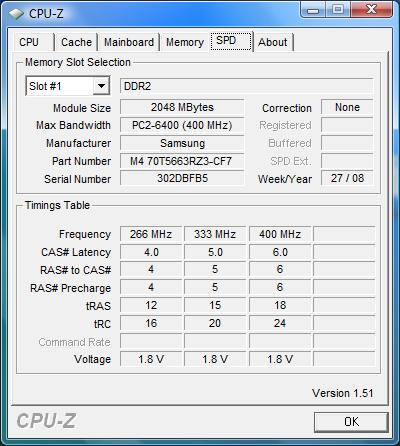Click the Serial Number value 302DBFB5
The width and height of the screenshot is (400, 446).
(182, 178)
